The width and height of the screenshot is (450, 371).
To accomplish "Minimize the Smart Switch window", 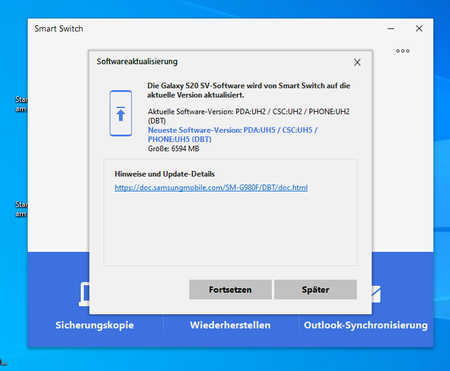I will click(391, 29).
